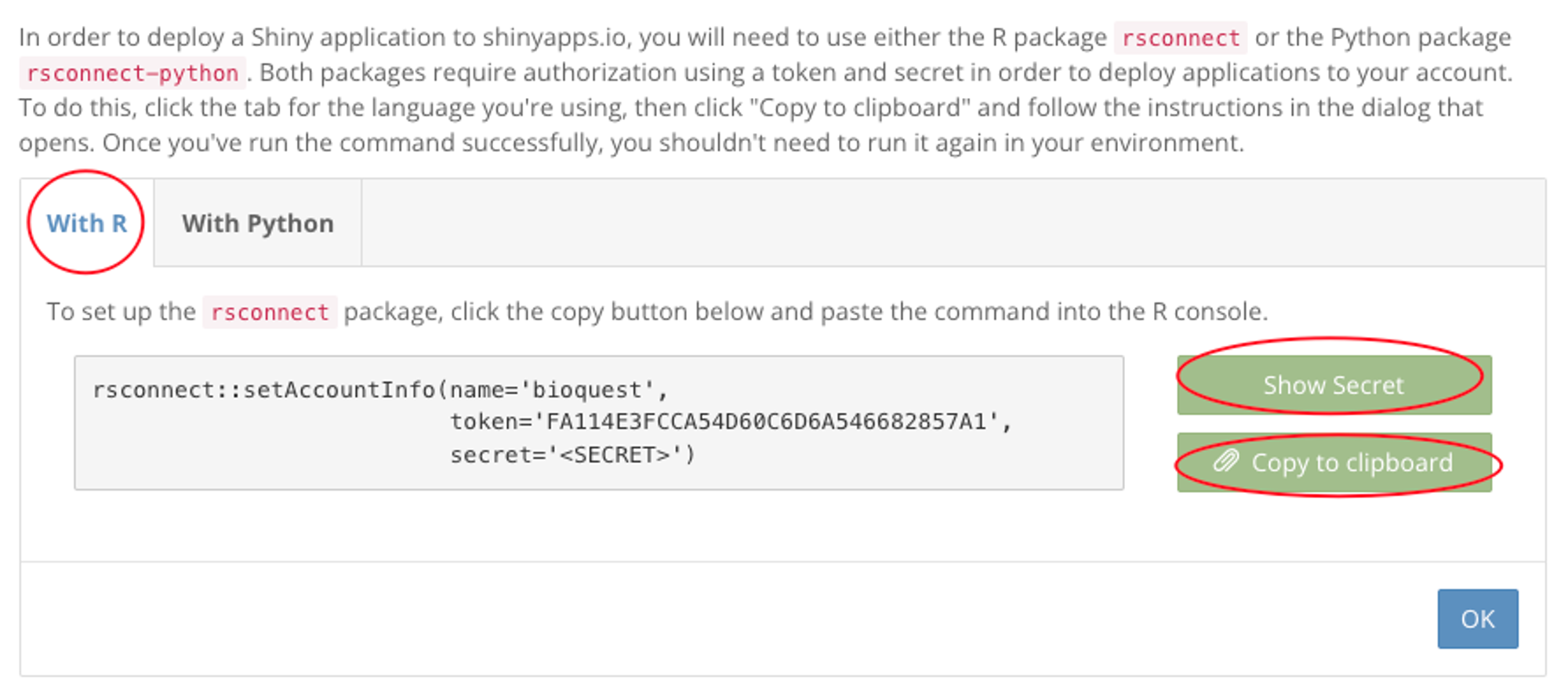The width and height of the screenshot is (1568, 684).
Task: Click the secret= line in code block
Action: (x=572, y=455)
